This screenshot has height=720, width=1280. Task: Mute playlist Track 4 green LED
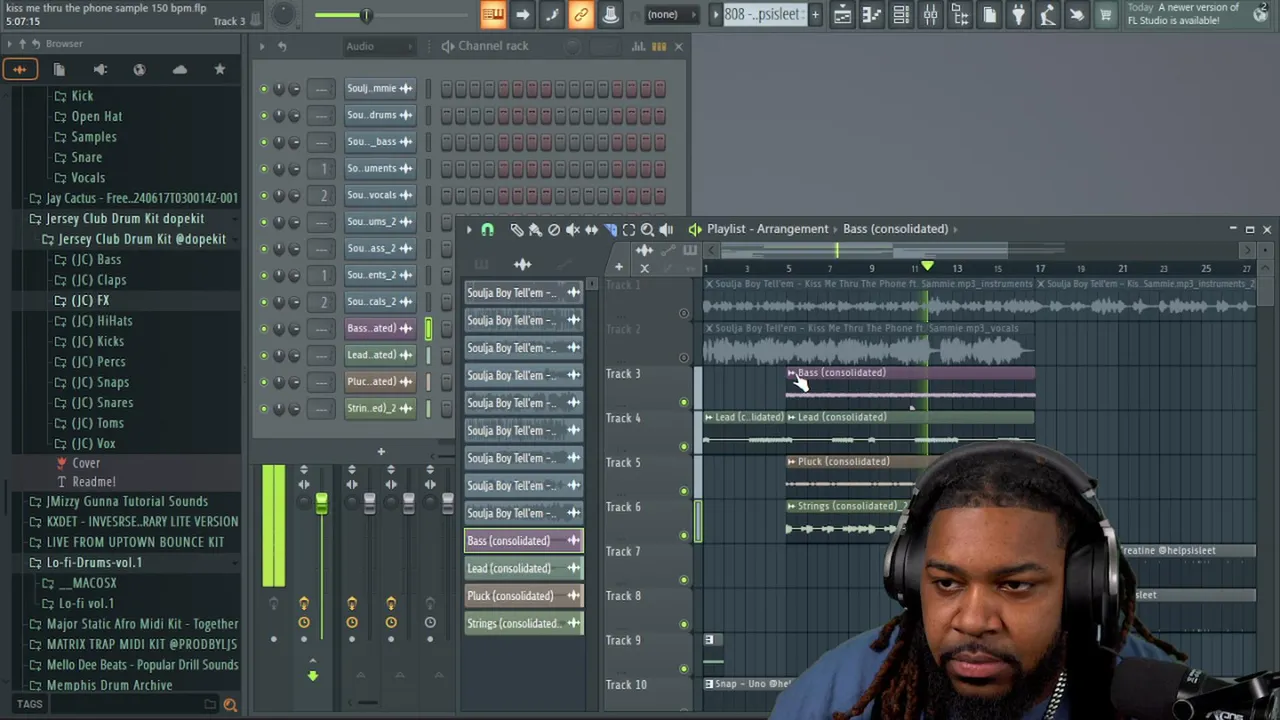tap(684, 447)
